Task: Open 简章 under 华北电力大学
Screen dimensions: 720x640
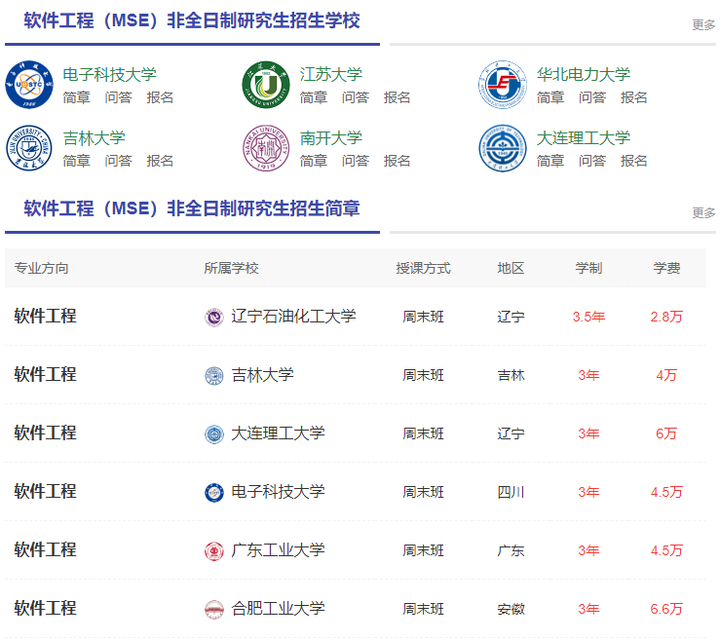Action: coord(551,97)
